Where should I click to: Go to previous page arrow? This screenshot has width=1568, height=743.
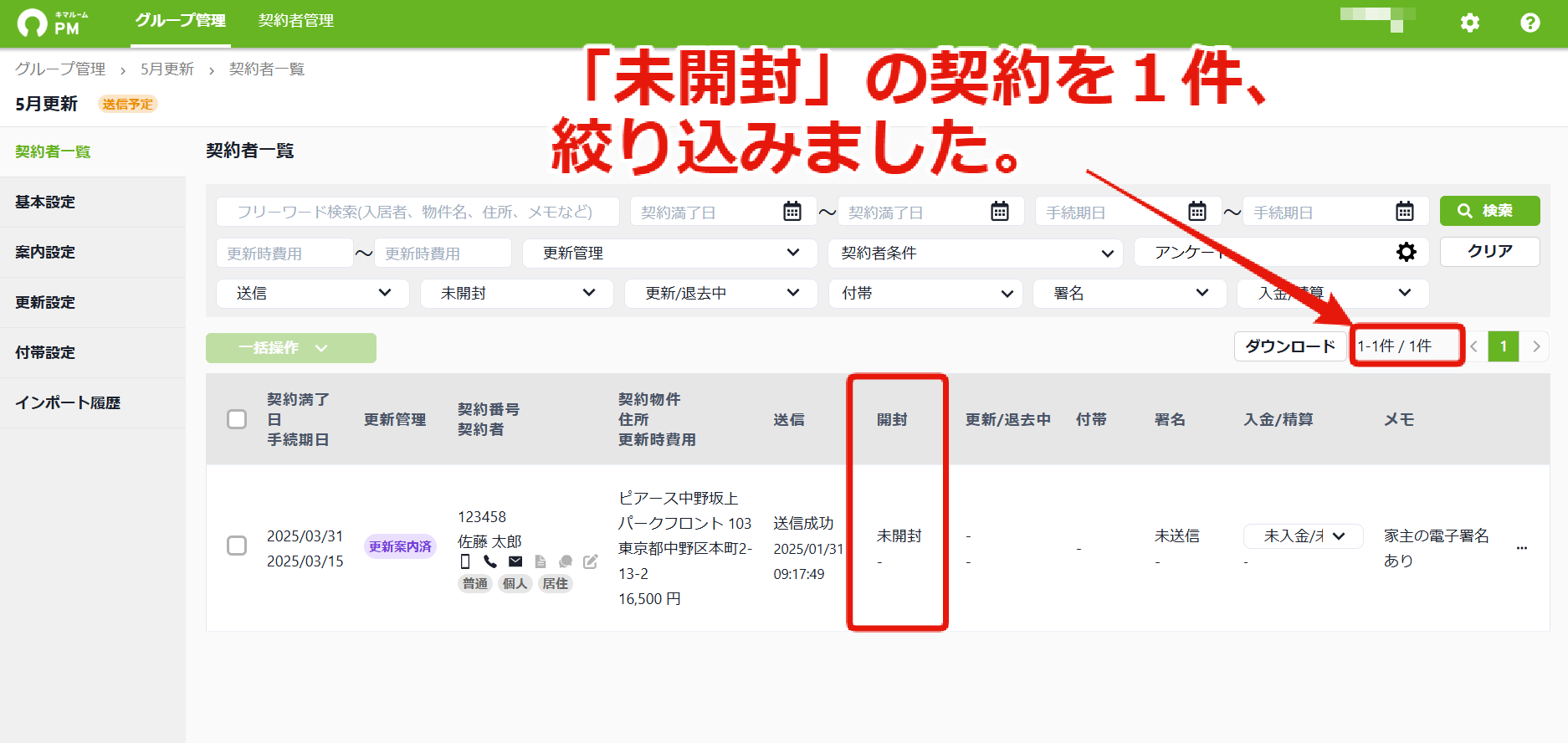coord(1473,346)
